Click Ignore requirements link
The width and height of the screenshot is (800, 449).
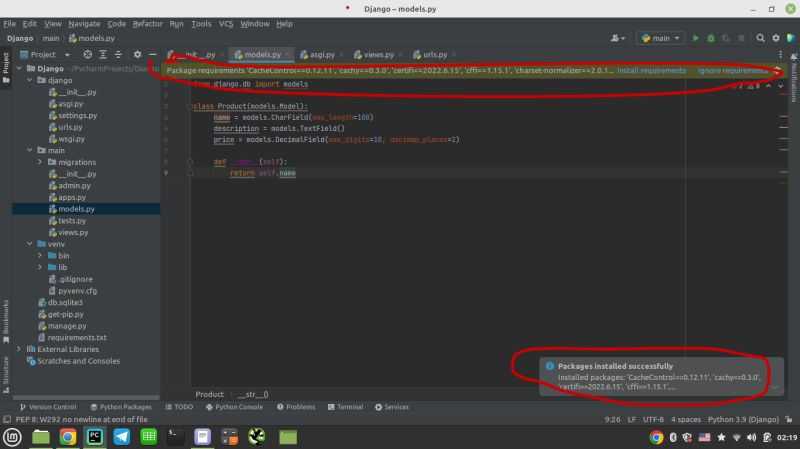click(x=733, y=70)
